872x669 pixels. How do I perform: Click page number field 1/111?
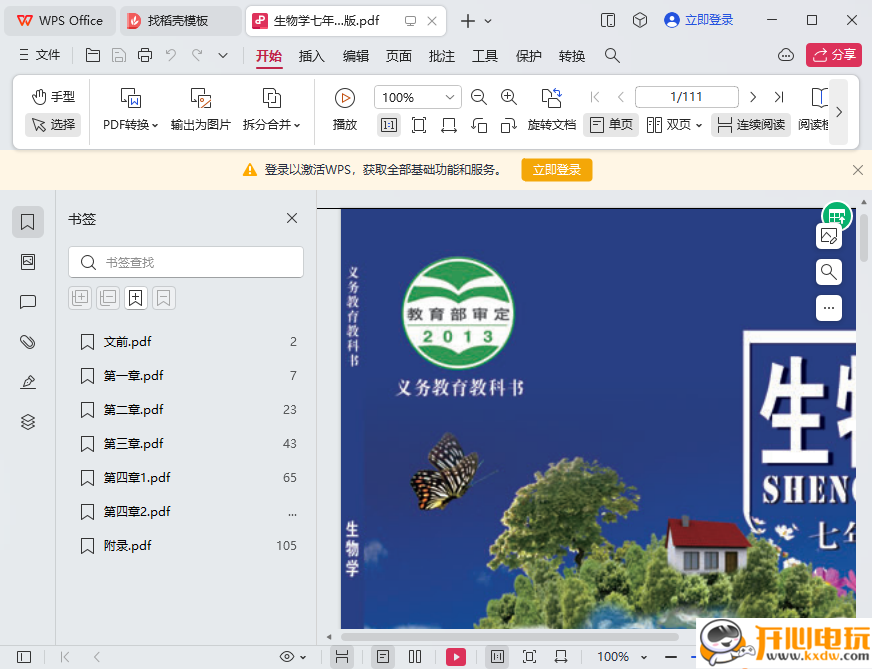(x=687, y=97)
